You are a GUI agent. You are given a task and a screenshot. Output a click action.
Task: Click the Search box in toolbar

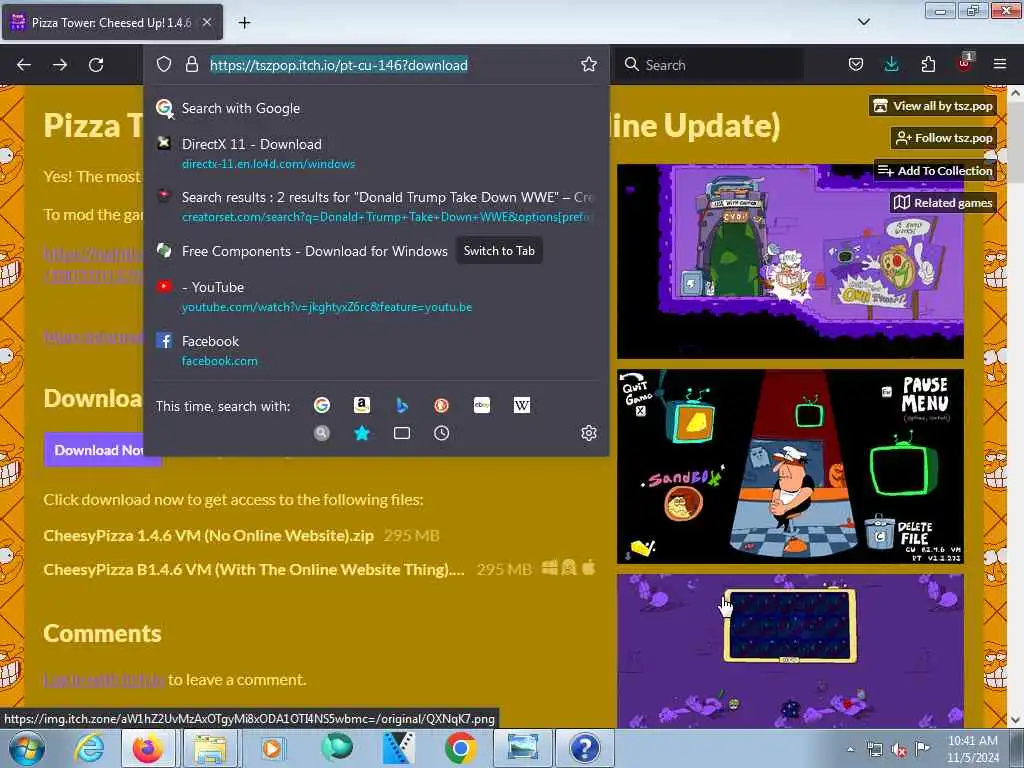[710, 65]
